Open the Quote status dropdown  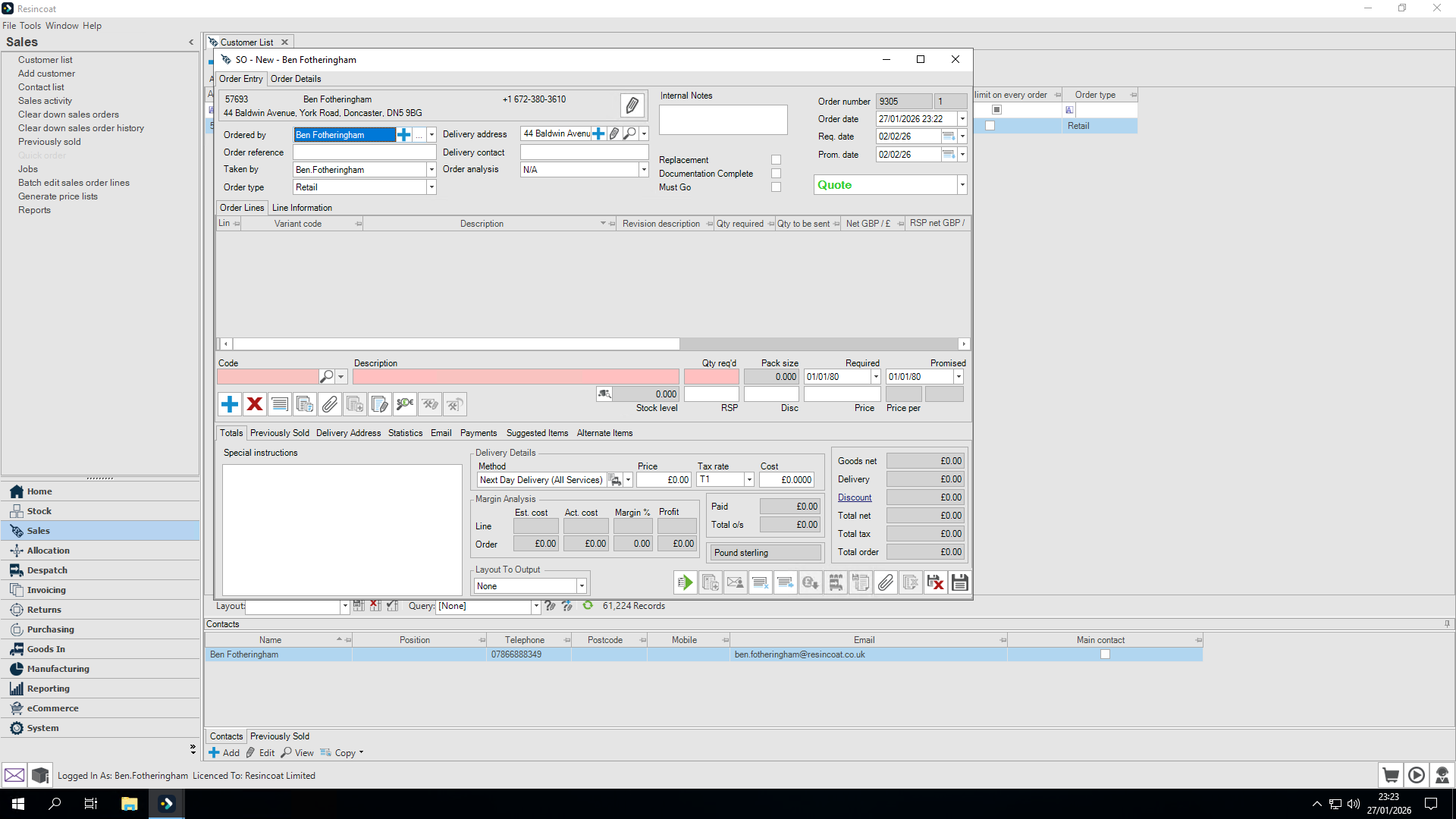pyautogui.click(x=962, y=185)
